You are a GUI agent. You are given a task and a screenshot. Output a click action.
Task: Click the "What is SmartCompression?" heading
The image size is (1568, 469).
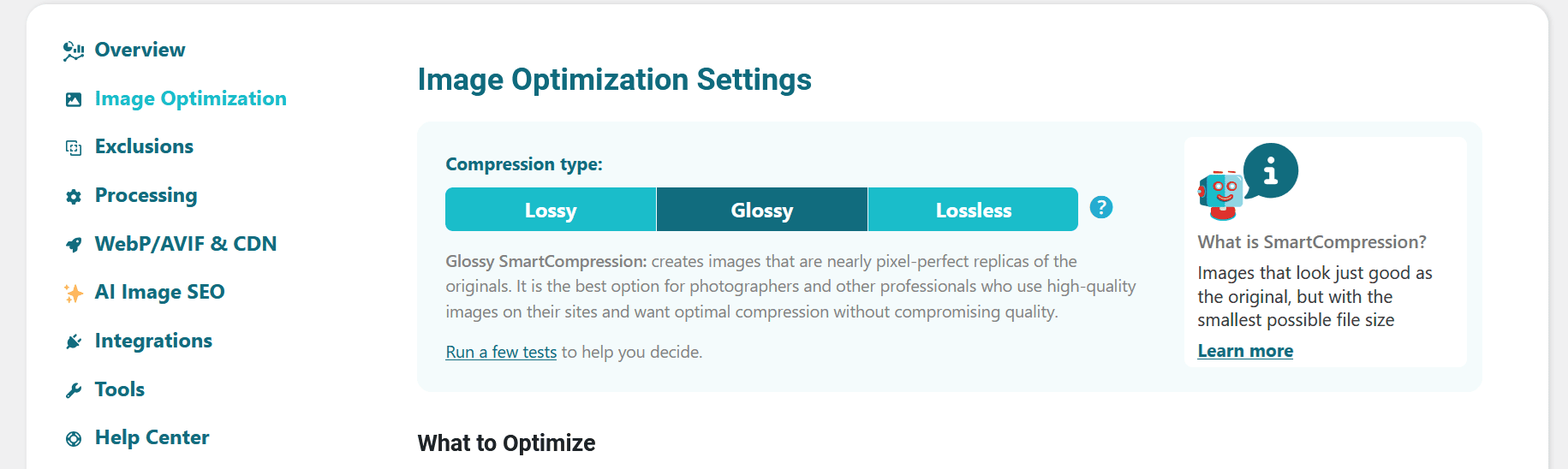[x=1311, y=242]
